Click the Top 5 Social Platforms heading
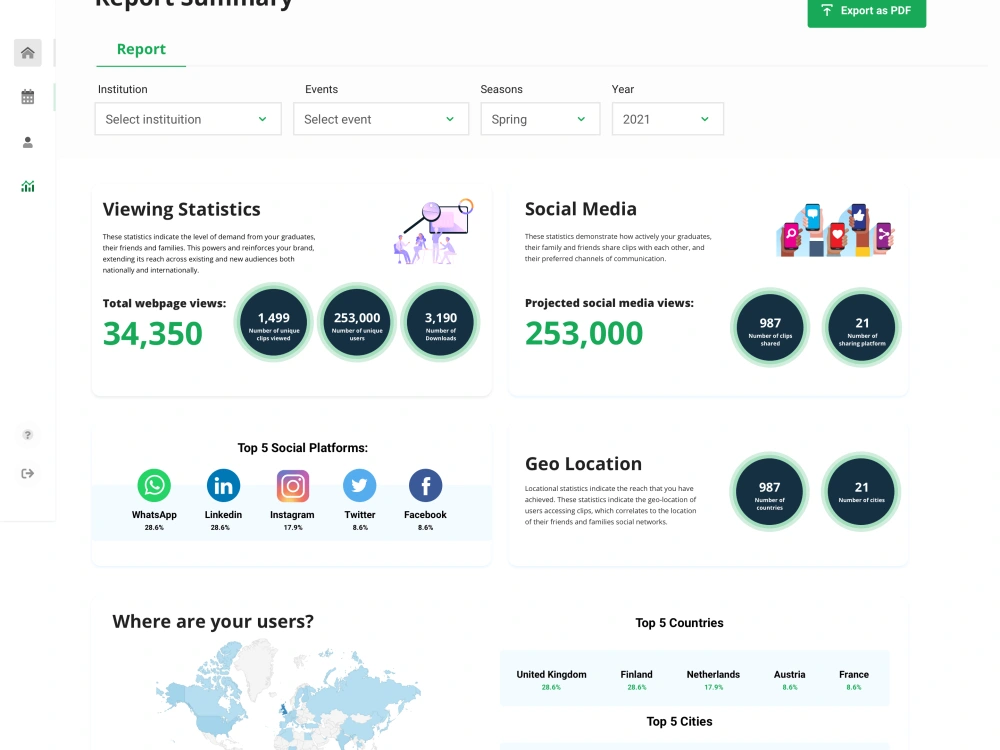The width and height of the screenshot is (1000, 750). pyautogui.click(x=303, y=448)
